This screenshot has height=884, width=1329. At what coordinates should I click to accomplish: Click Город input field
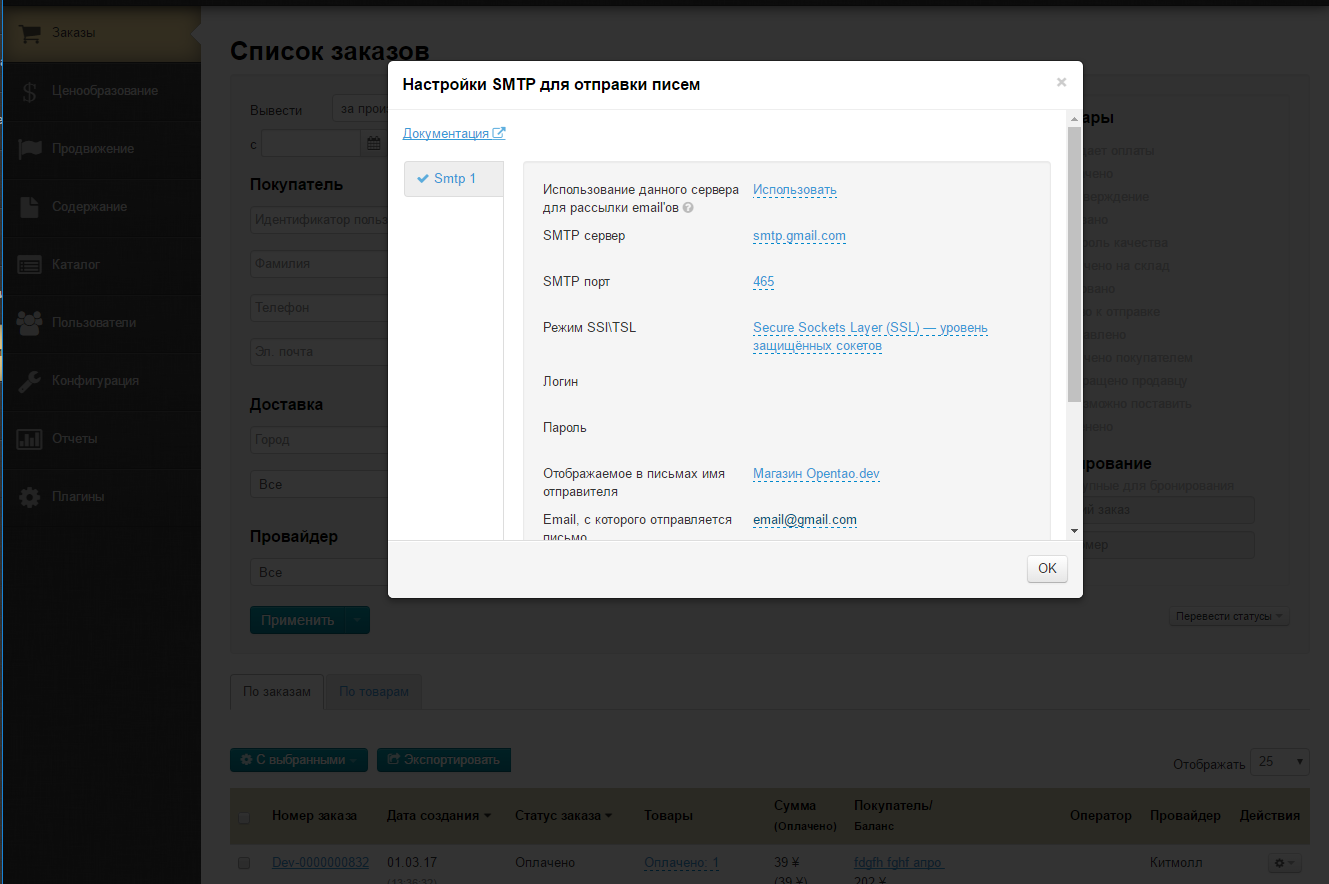click(319, 440)
